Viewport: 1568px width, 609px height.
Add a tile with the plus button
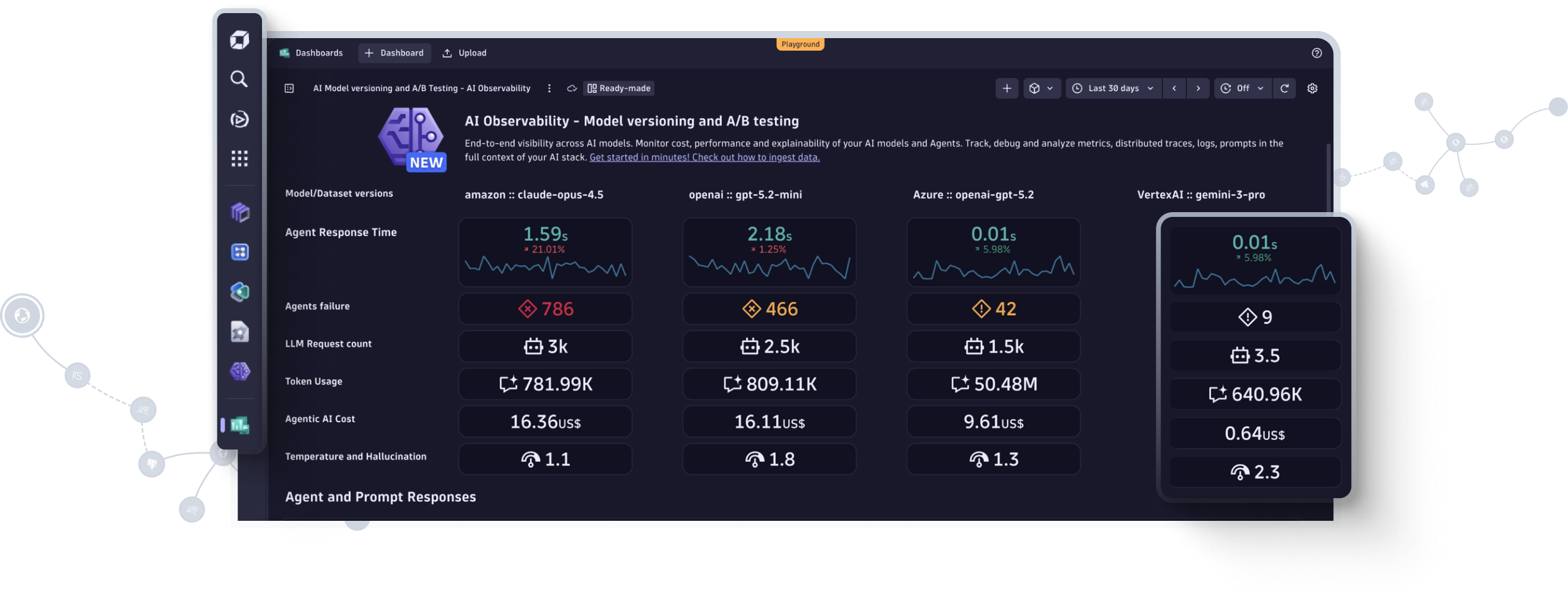[1007, 88]
